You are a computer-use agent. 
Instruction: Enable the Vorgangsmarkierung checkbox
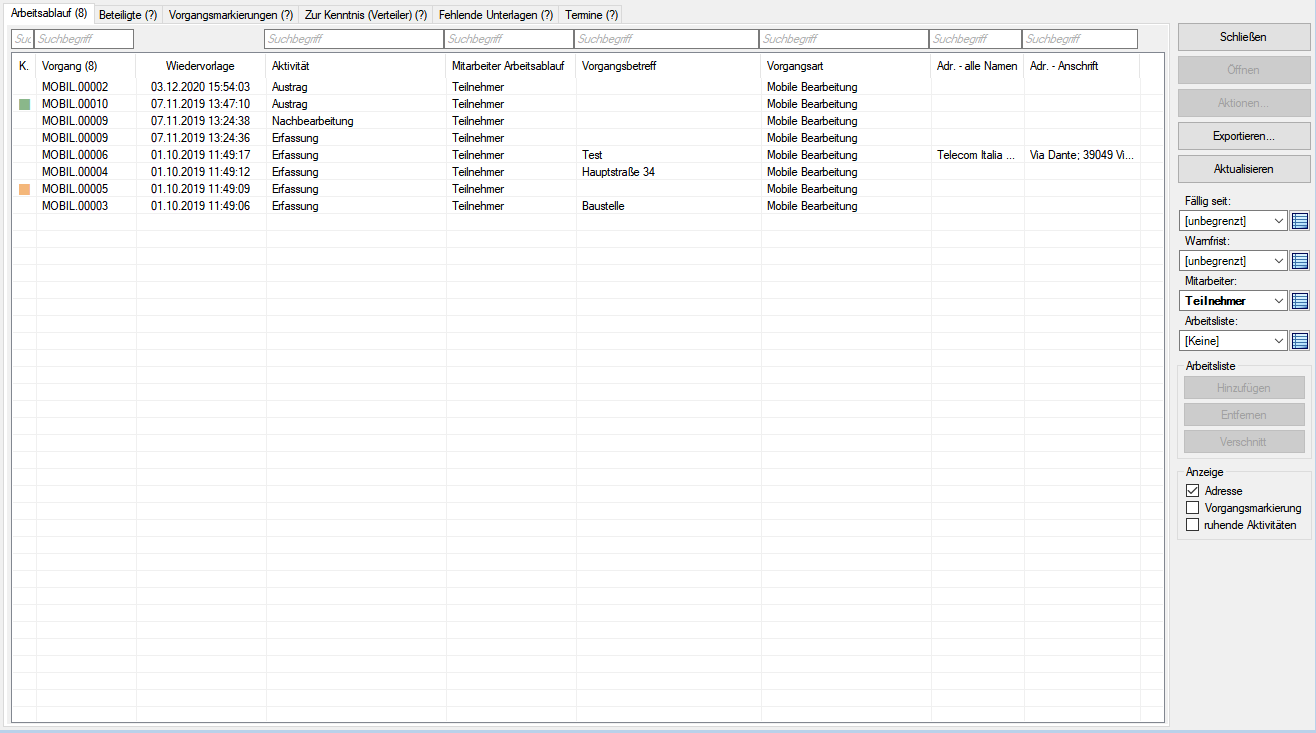pyautogui.click(x=1192, y=508)
